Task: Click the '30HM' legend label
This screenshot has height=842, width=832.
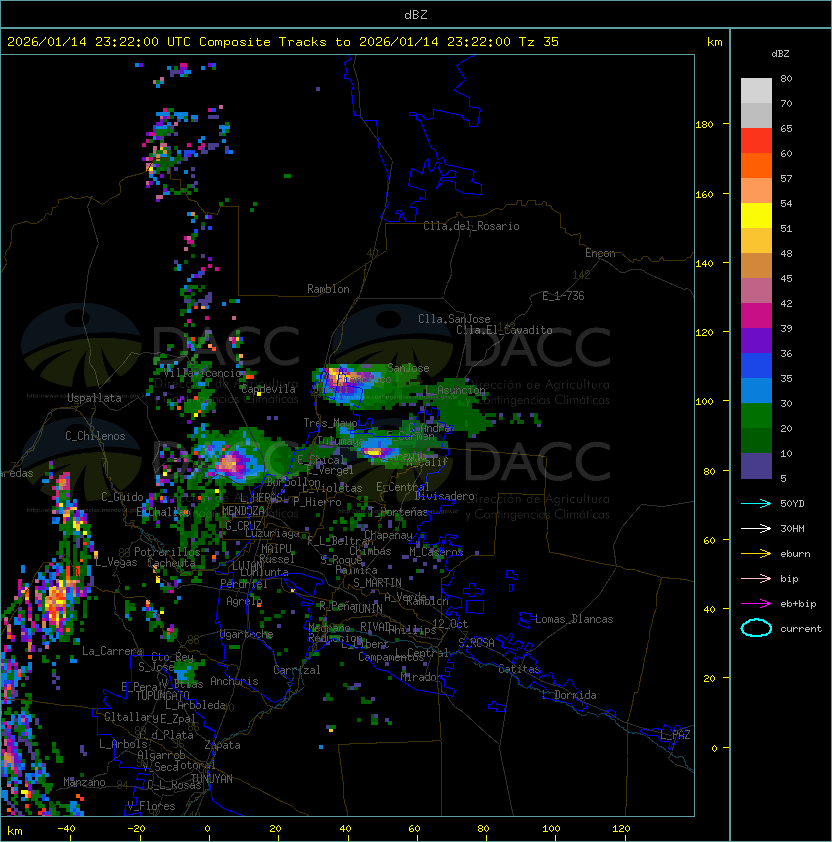Action: tap(792, 529)
